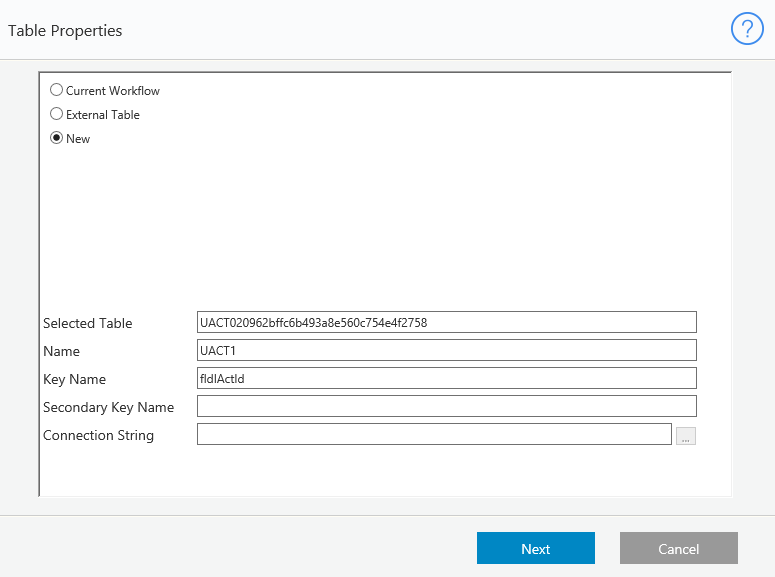Open the help question mark icon
775x577 pixels.
tap(747, 30)
